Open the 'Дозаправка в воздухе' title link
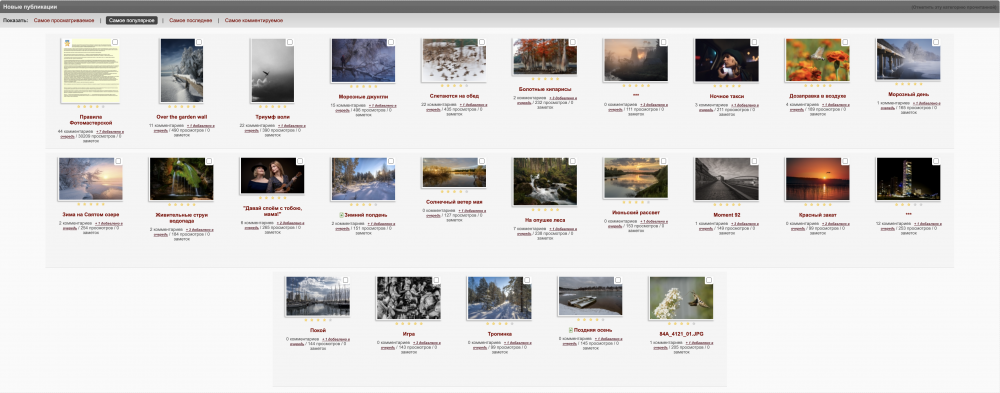The image size is (1000, 393). pos(818,96)
